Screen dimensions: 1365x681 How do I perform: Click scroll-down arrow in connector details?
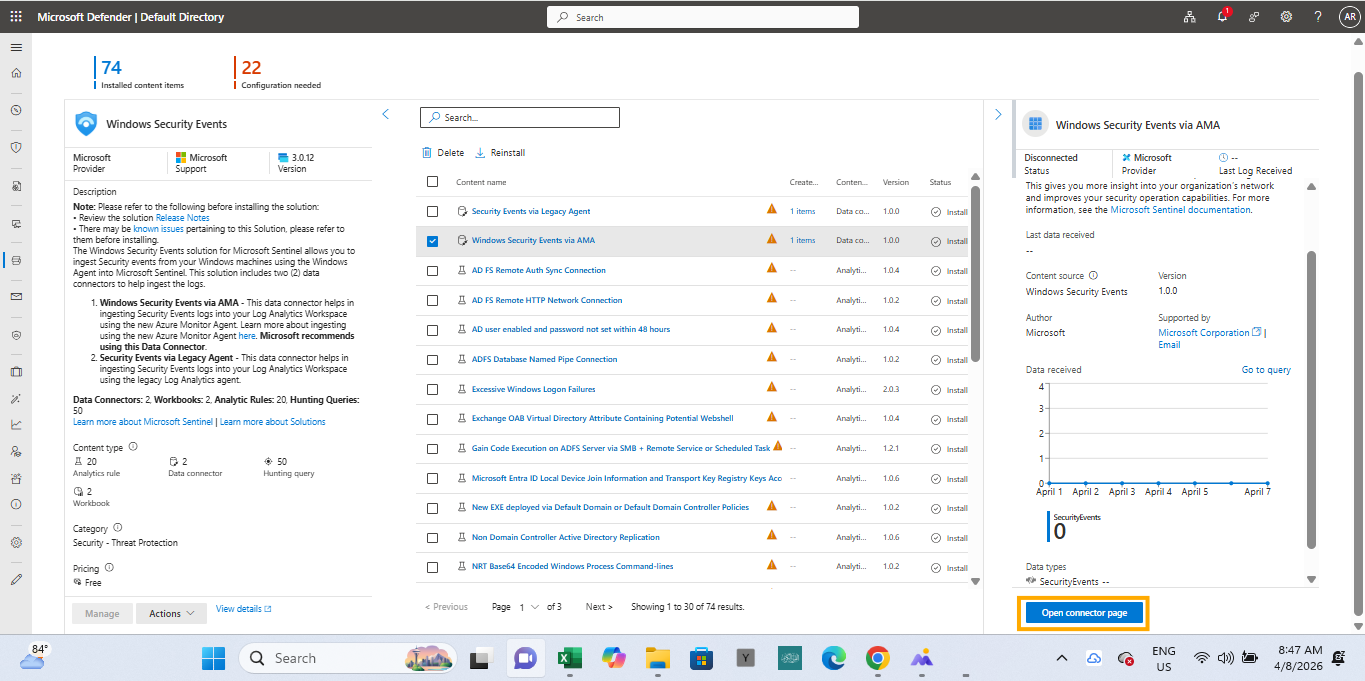click(1311, 579)
